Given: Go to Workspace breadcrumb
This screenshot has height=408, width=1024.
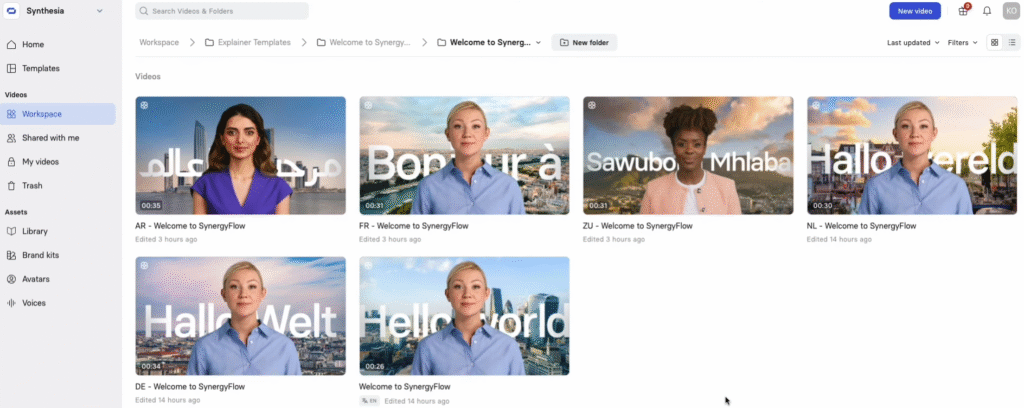Looking at the screenshot, I should 159,42.
